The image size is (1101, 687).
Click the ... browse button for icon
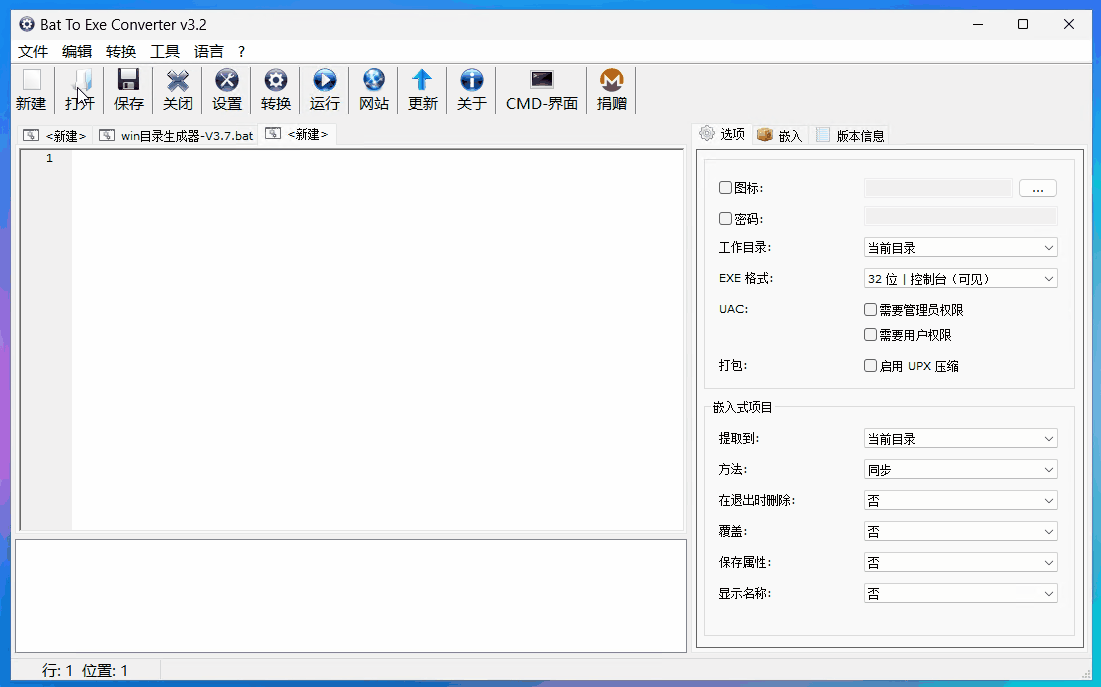click(x=1037, y=188)
